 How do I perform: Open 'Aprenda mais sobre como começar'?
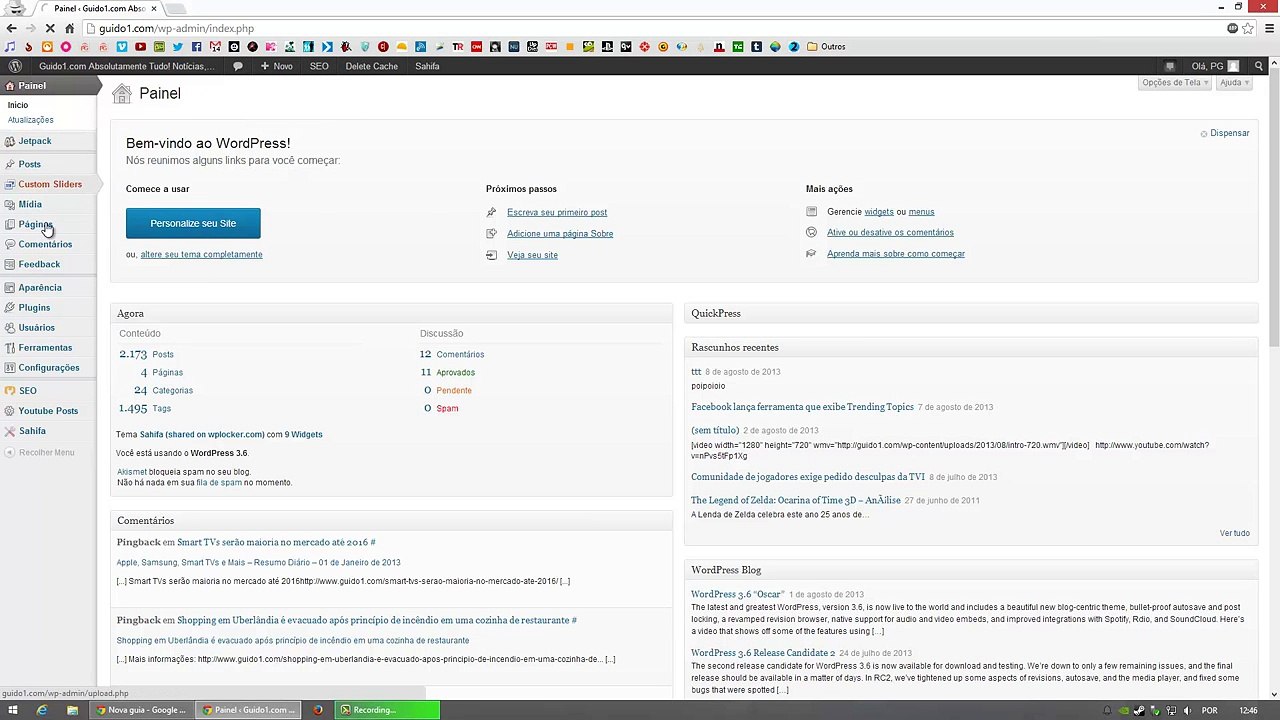click(x=896, y=254)
